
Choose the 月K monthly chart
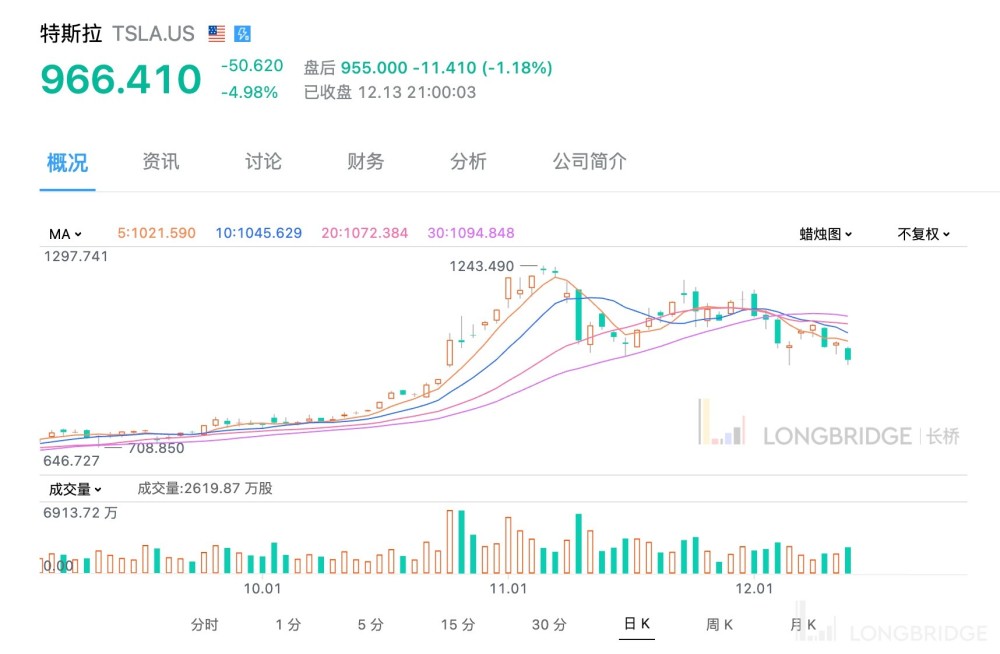click(x=803, y=625)
